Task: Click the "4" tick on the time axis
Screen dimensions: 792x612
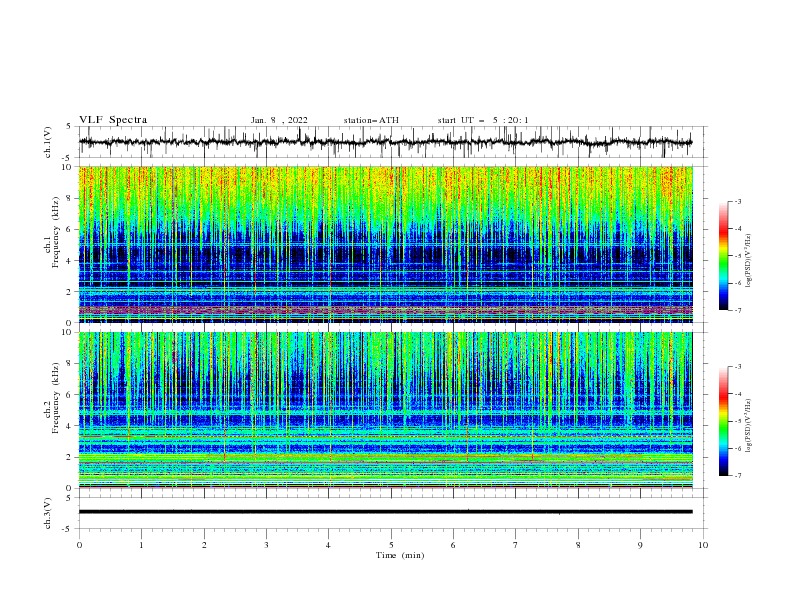Action: (329, 545)
